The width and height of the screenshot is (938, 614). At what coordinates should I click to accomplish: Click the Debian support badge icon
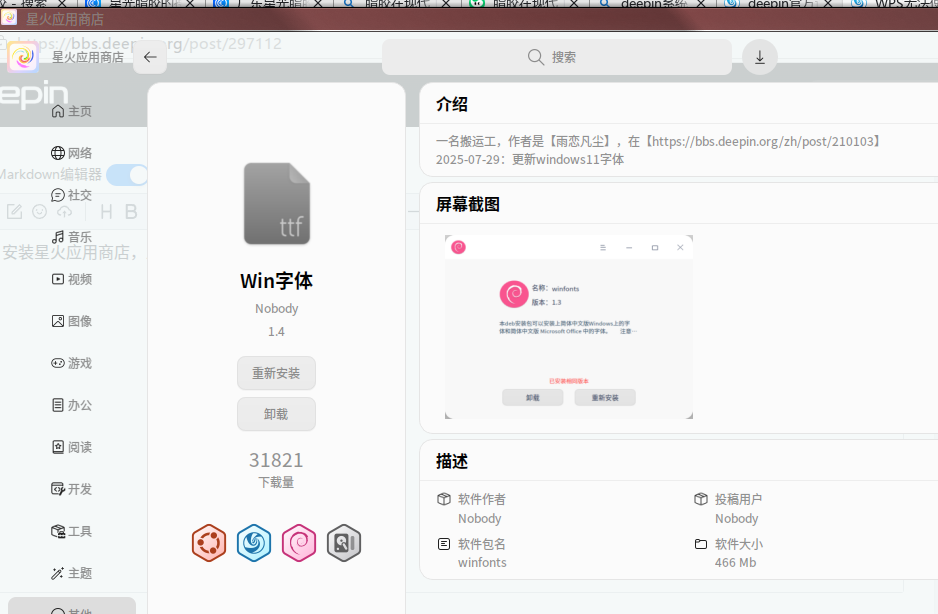click(299, 543)
